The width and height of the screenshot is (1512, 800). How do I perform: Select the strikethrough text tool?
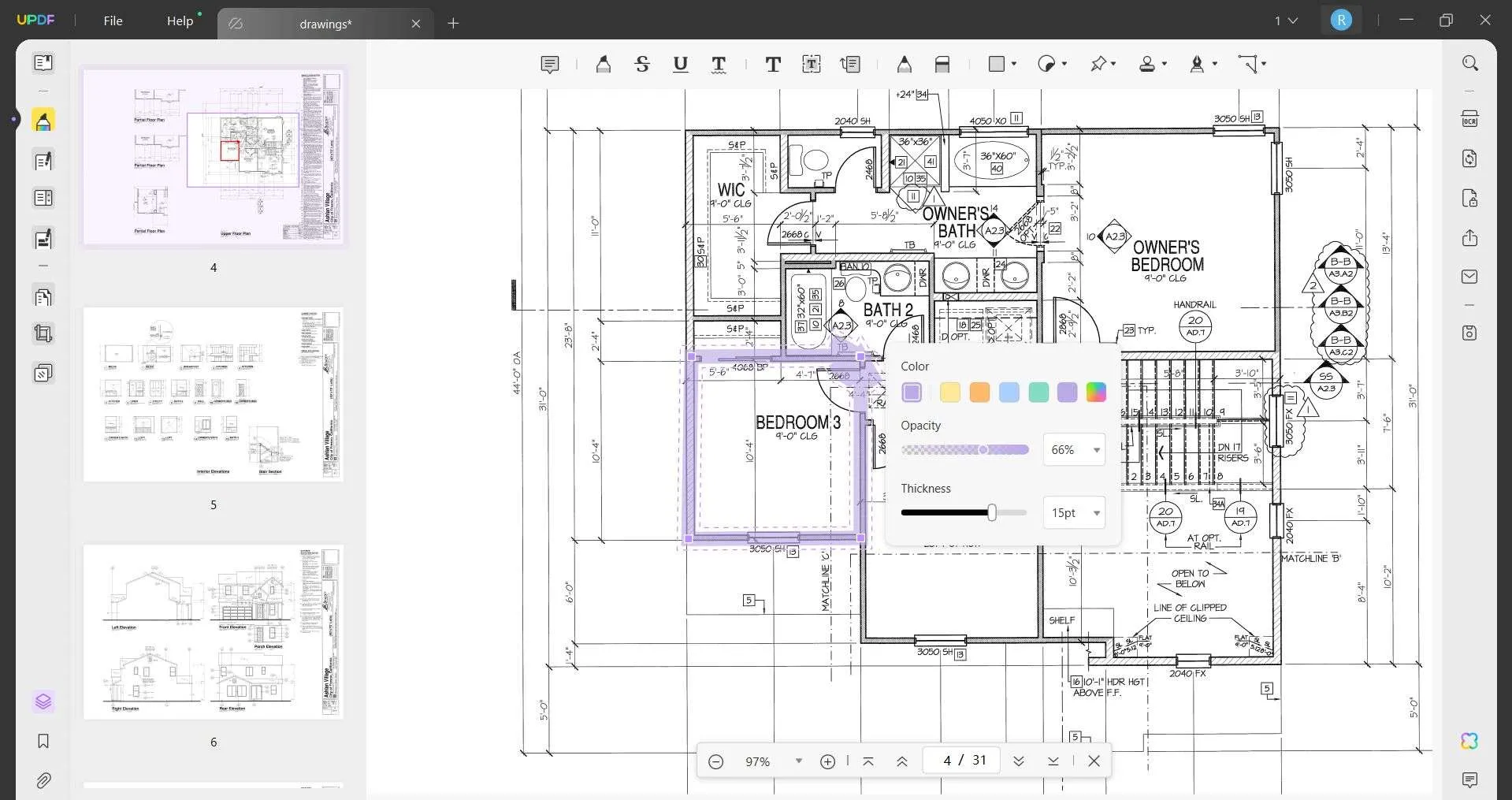coord(642,65)
